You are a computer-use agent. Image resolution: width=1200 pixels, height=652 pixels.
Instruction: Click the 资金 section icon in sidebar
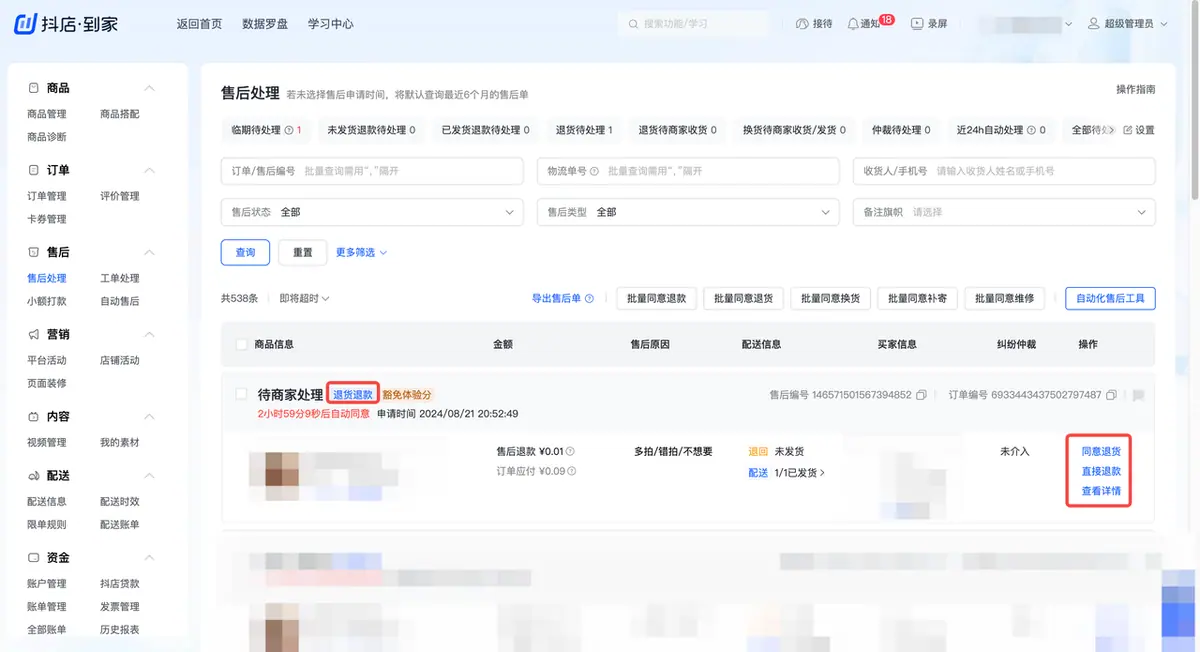(x=34, y=557)
